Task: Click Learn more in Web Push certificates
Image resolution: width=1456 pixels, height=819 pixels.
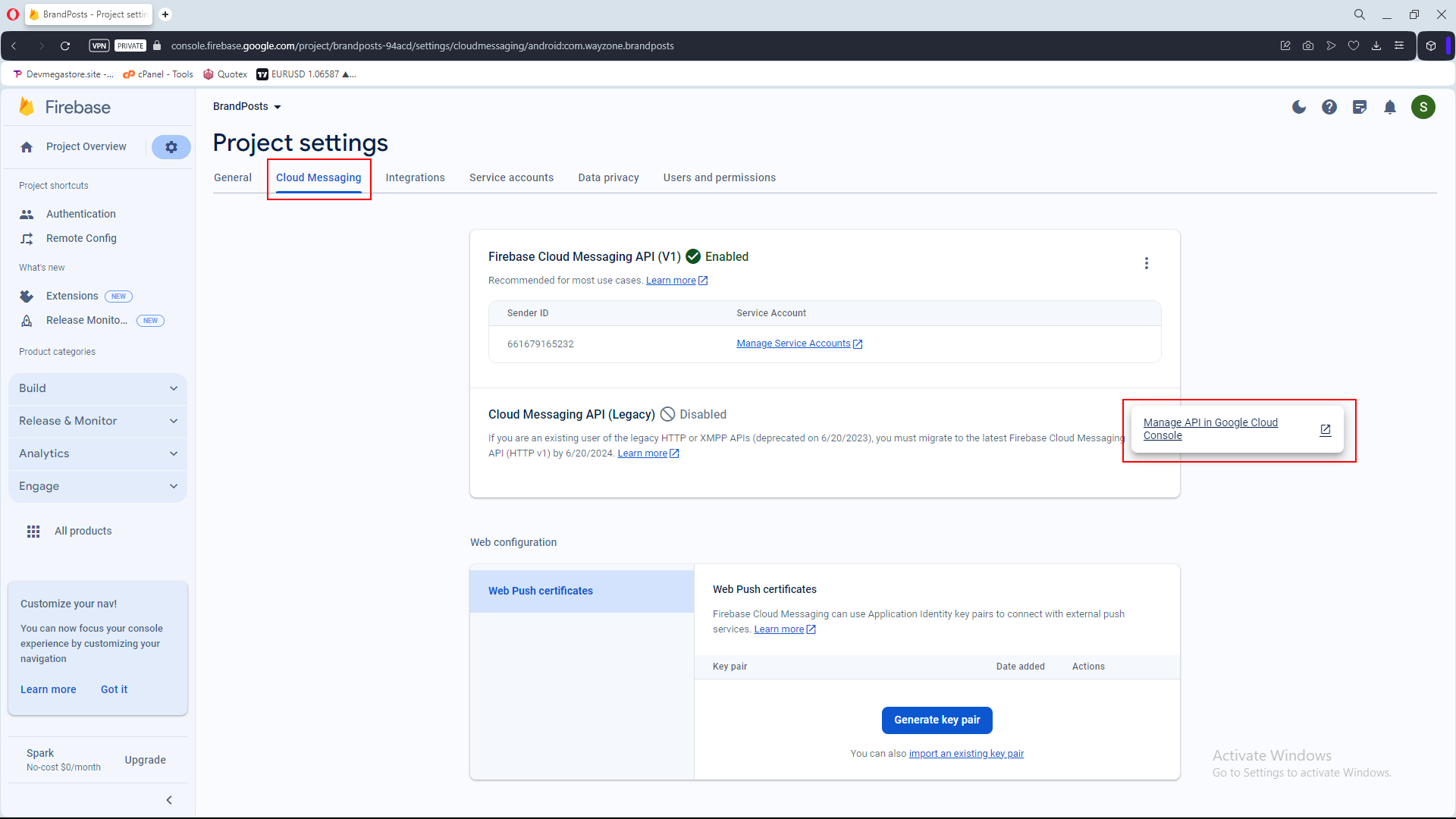Action: click(785, 629)
